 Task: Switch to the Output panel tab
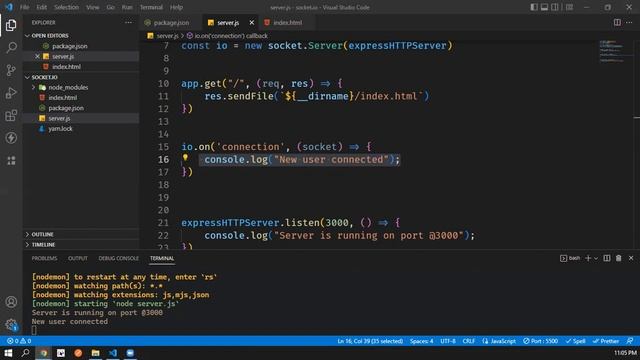pos(78,258)
